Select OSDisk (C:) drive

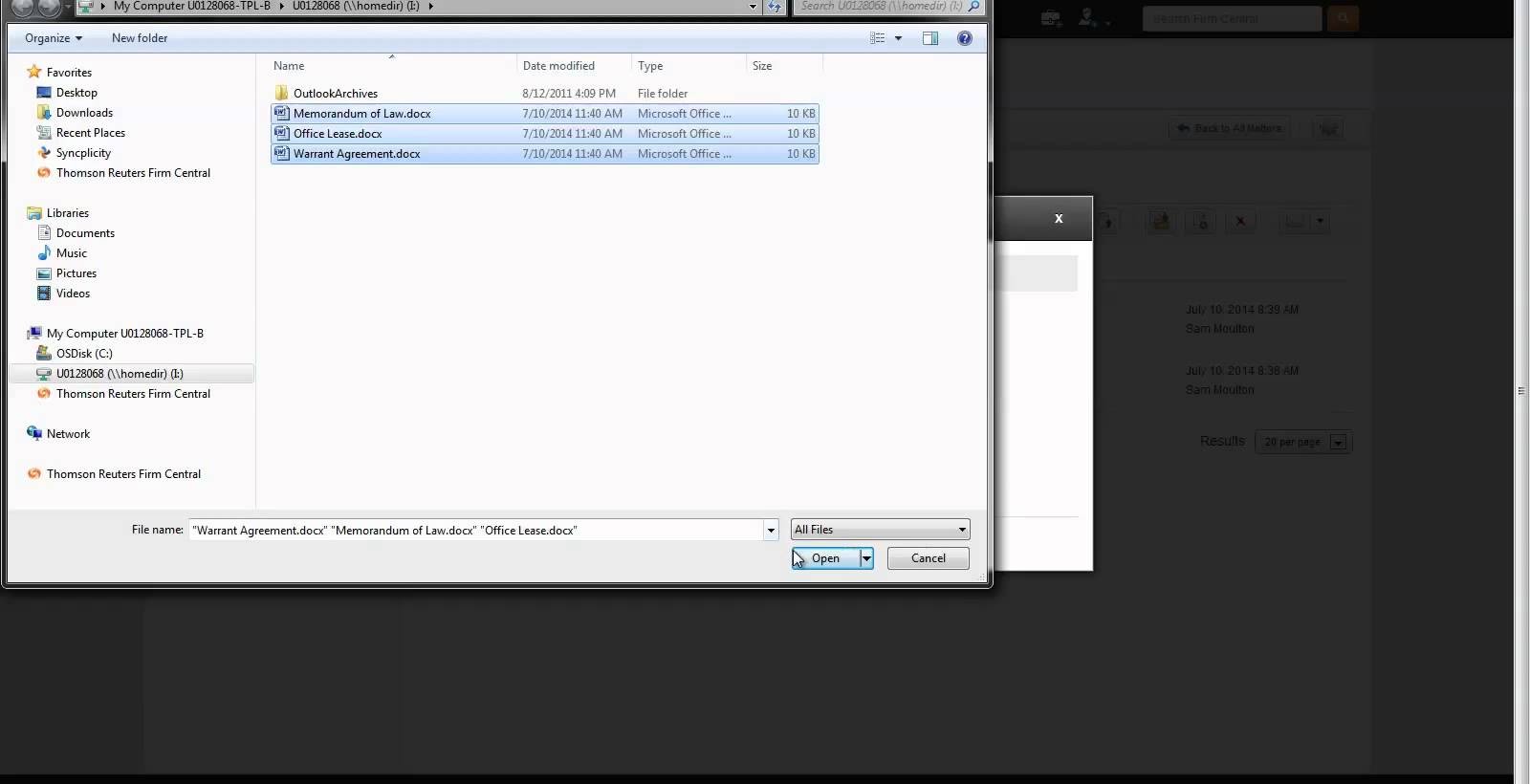tap(84, 354)
